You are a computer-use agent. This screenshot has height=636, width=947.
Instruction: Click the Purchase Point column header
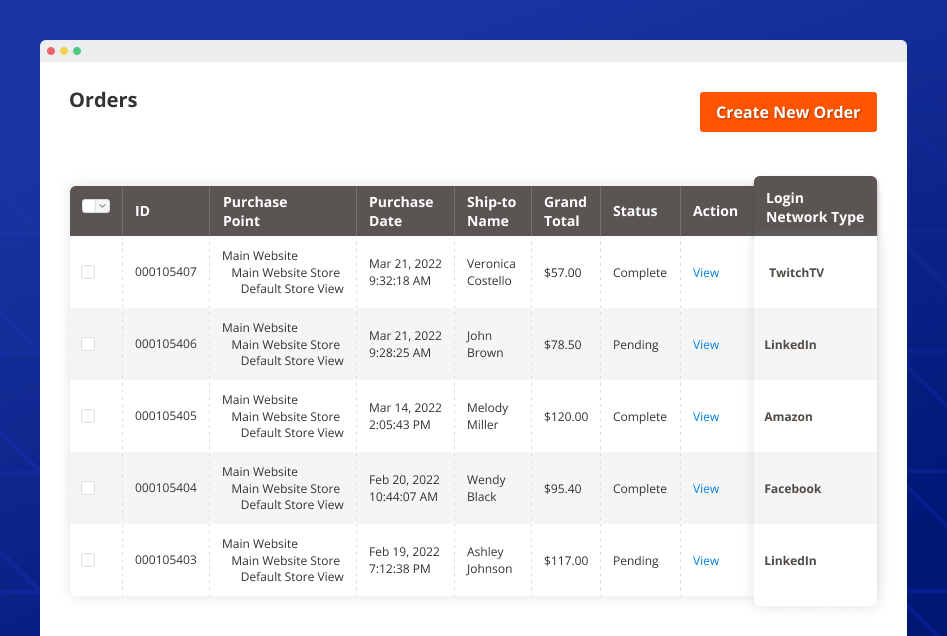(x=255, y=211)
